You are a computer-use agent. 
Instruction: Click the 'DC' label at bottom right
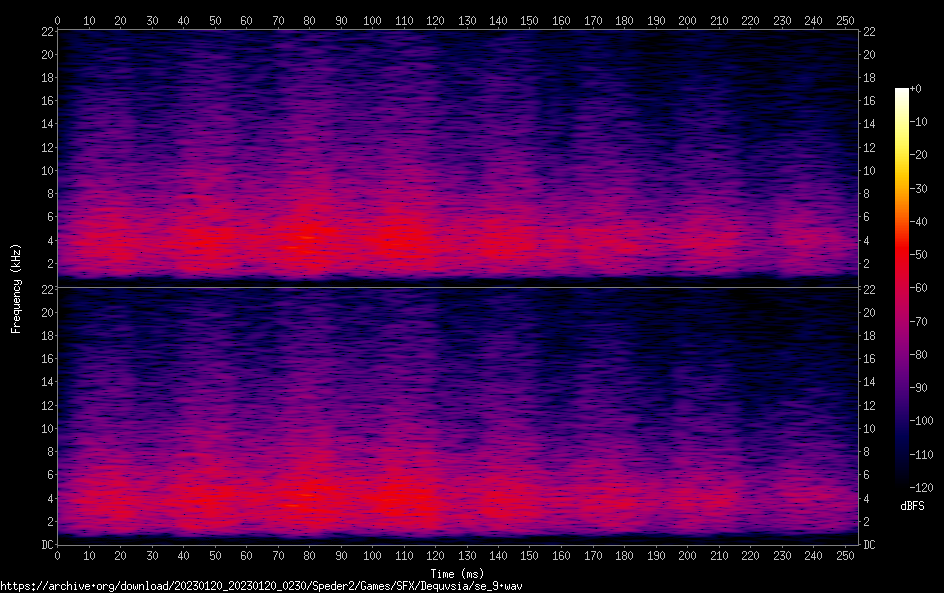(870, 544)
